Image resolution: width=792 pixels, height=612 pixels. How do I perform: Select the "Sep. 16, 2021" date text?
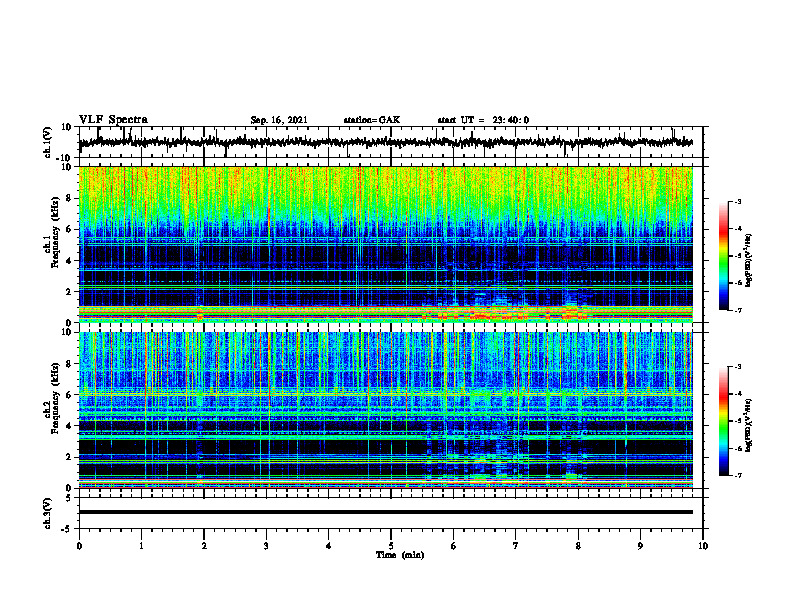(x=279, y=120)
